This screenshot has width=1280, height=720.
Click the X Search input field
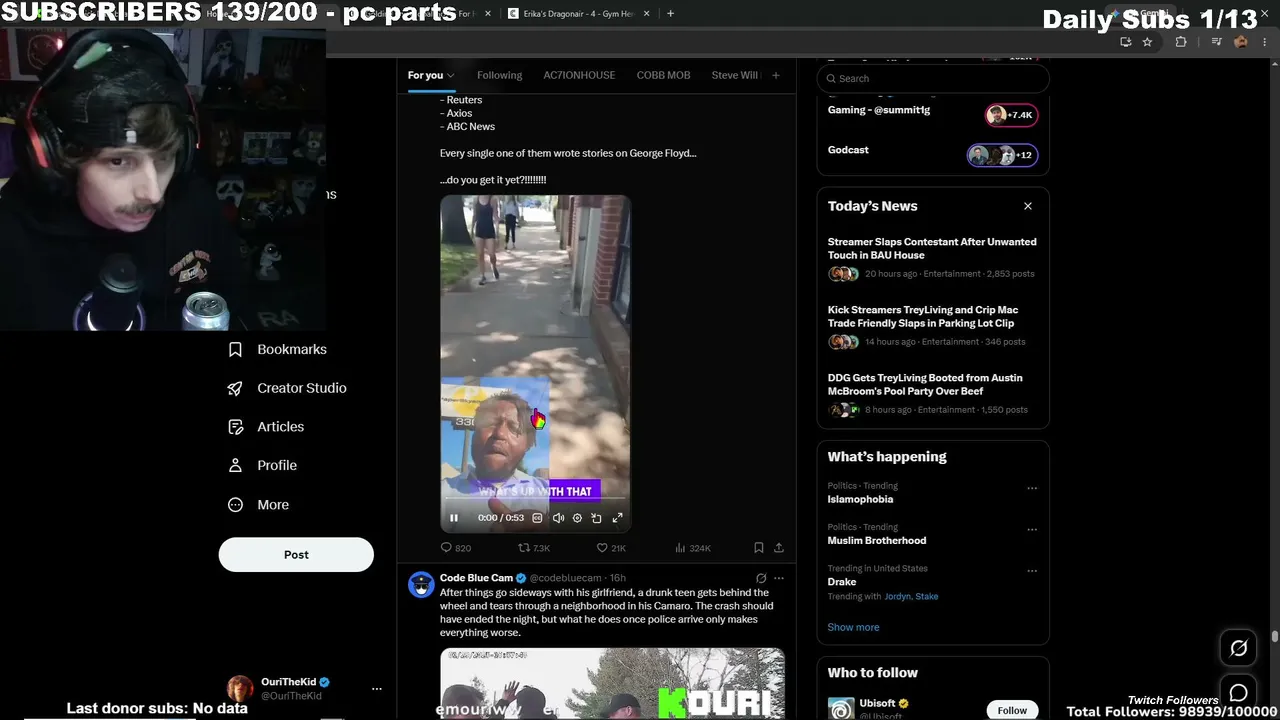click(x=933, y=78)
